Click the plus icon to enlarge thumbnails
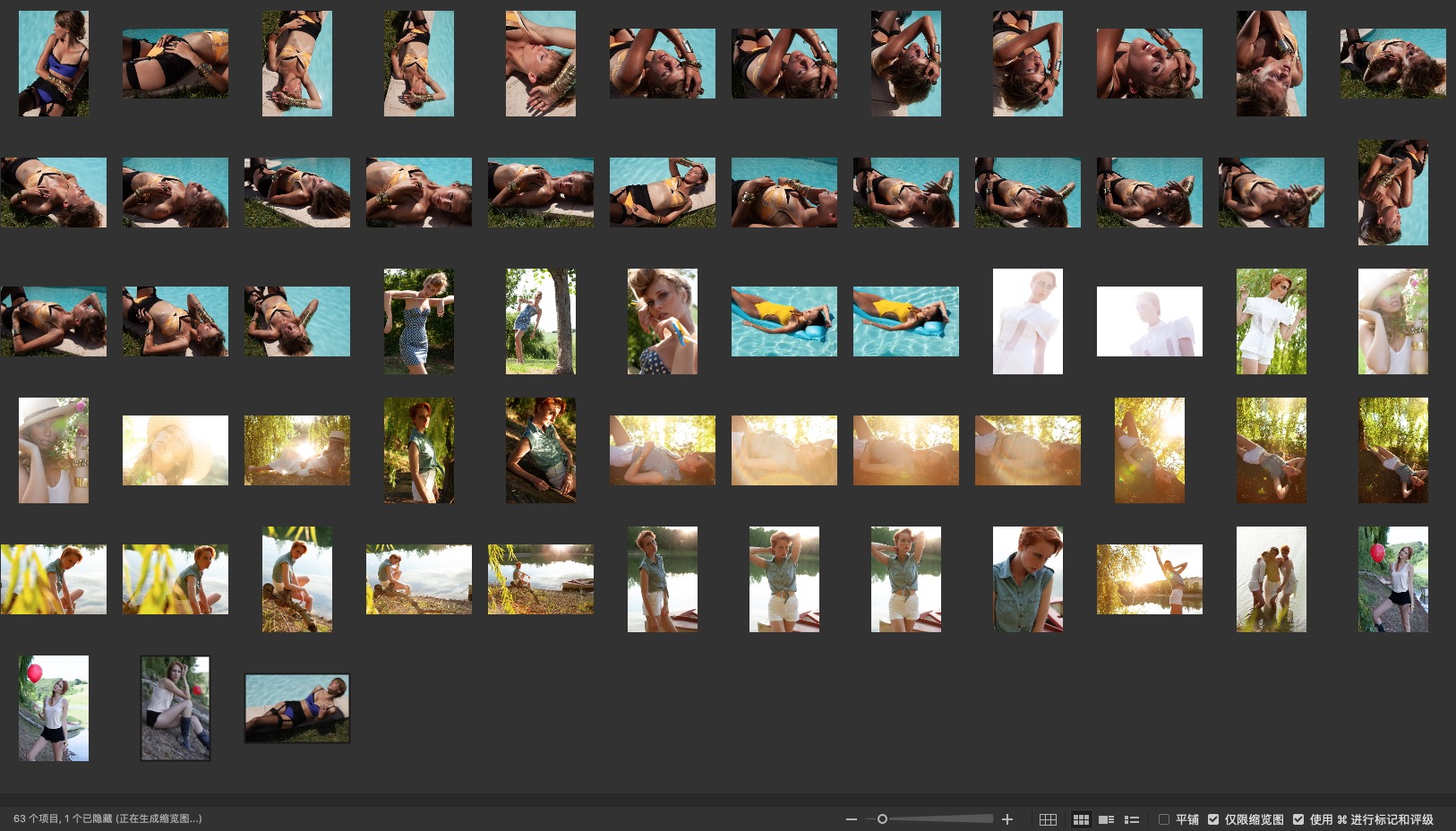The image size is (1456, 831). pyautogui.click(x=1007, y=819)
